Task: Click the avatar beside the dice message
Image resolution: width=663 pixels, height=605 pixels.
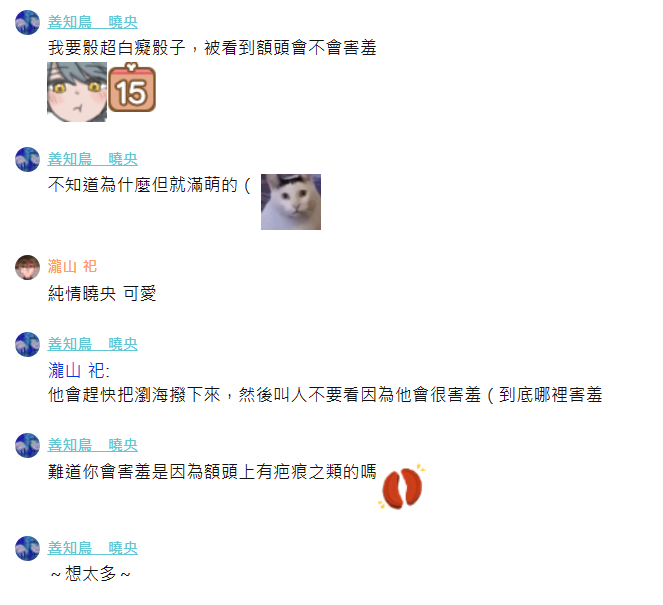Action: click(27, 22)
